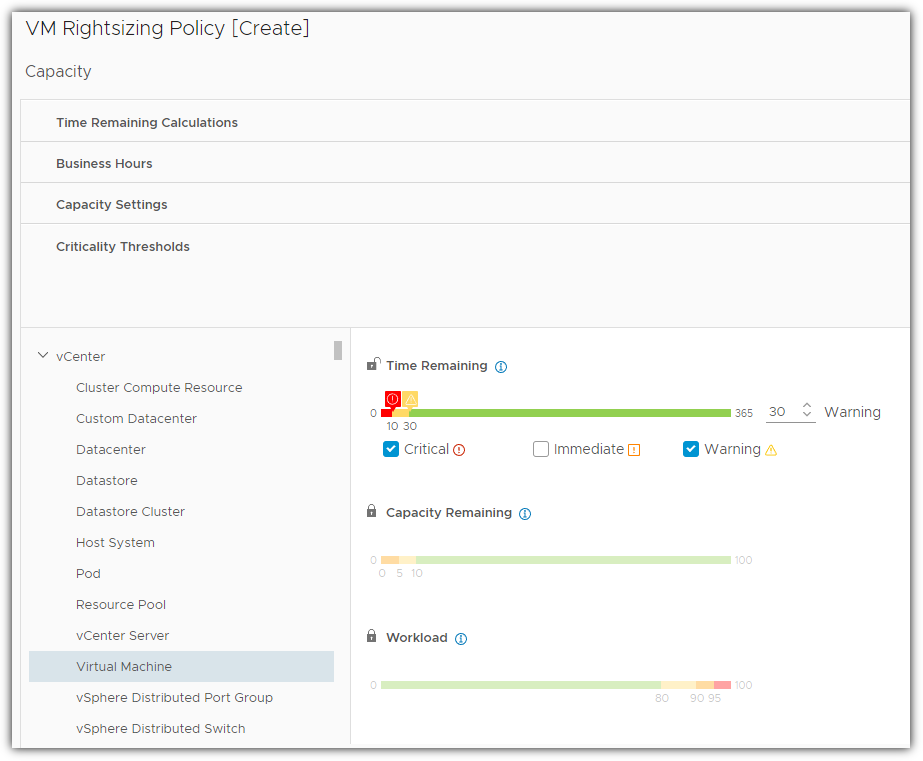Click the info icon next to Time Remaining

pyautogui.click(x=501, y=367)
